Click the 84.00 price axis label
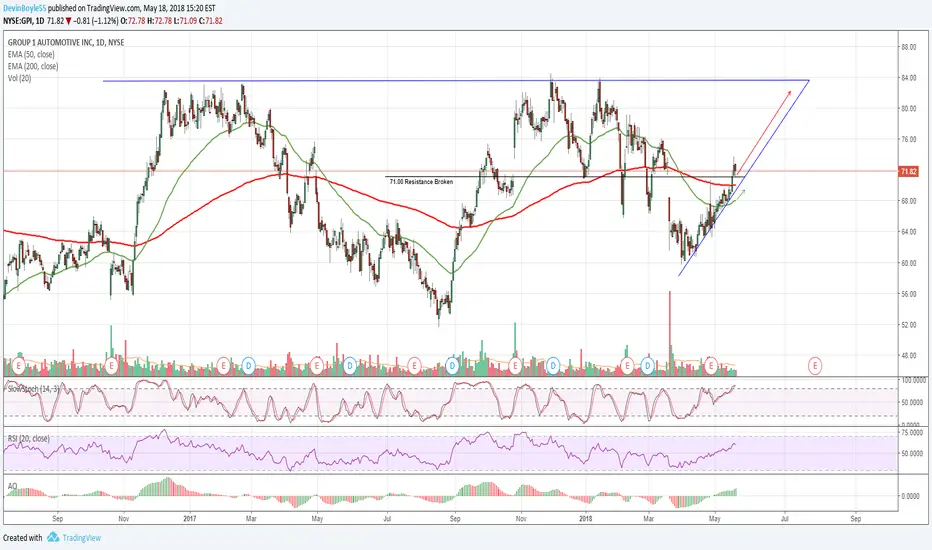This screenshot has height=550, width=932. click(x=908, y=78)
